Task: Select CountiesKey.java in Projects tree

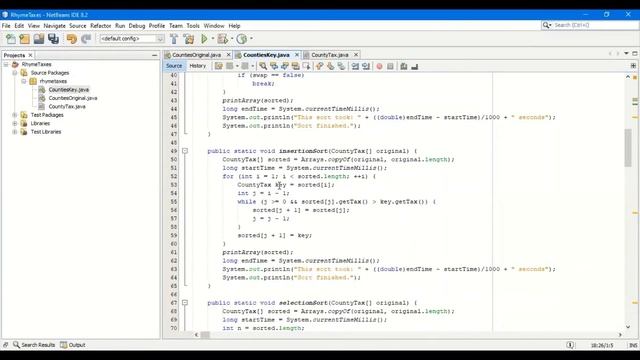Action: click(69, 90)
